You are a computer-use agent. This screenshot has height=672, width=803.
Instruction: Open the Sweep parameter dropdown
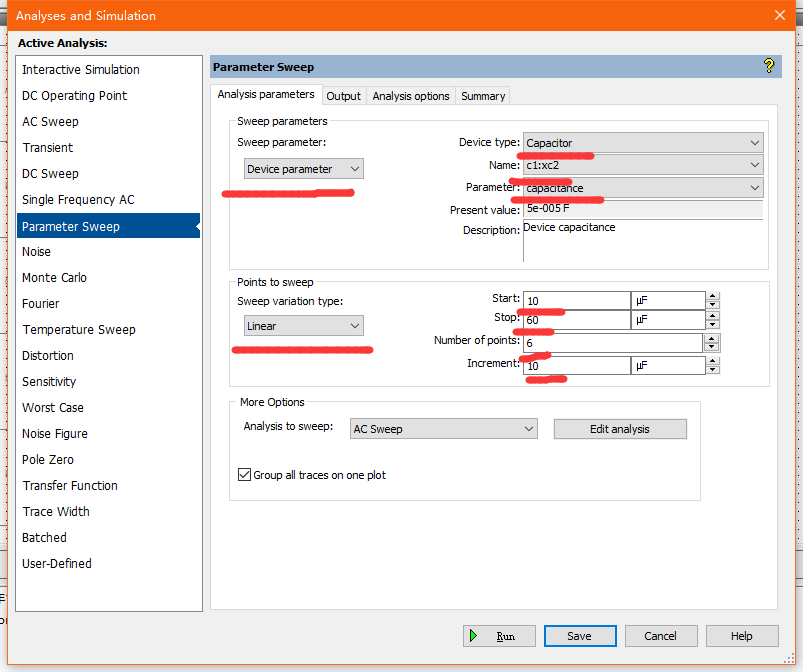pos(304,169)
